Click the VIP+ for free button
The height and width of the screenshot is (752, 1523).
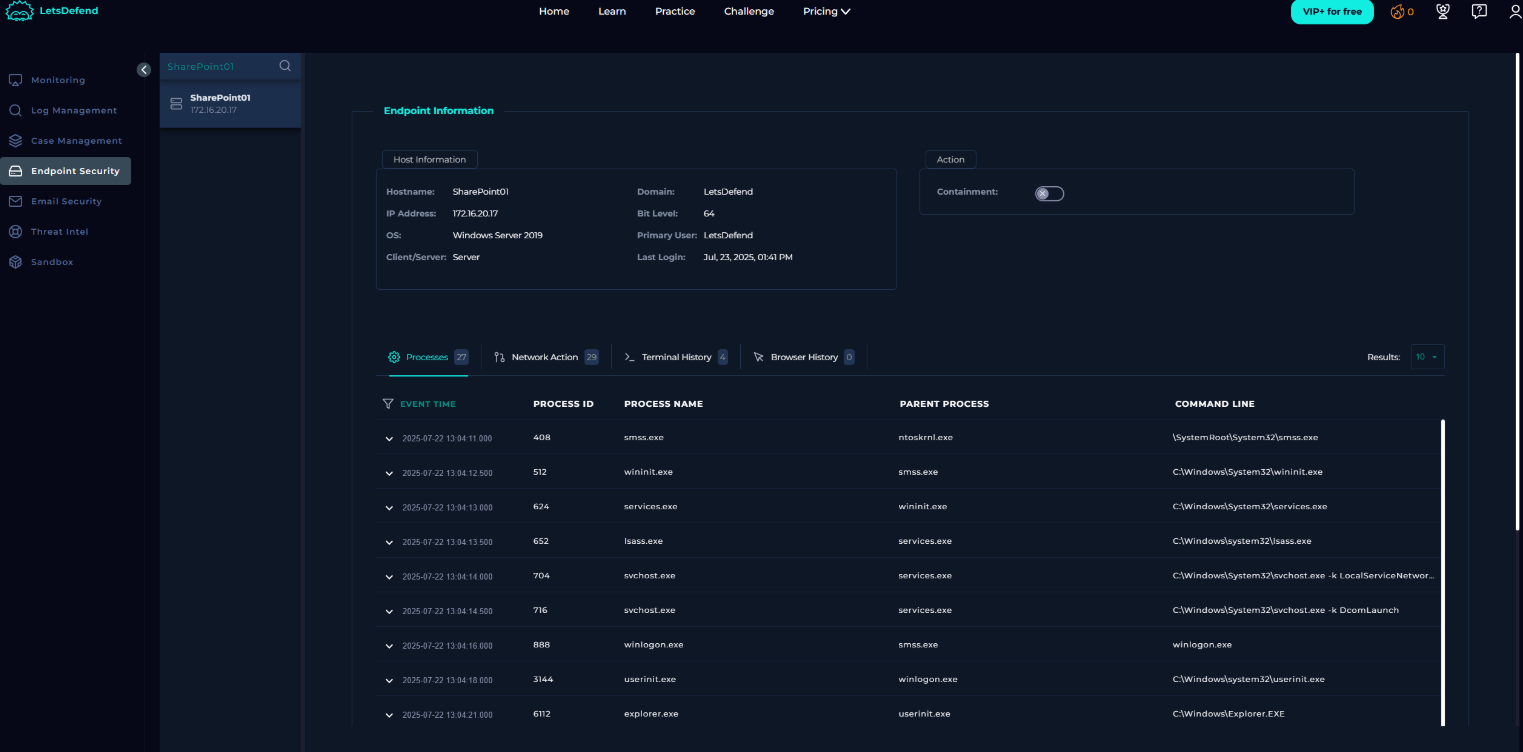point(1332,12)
